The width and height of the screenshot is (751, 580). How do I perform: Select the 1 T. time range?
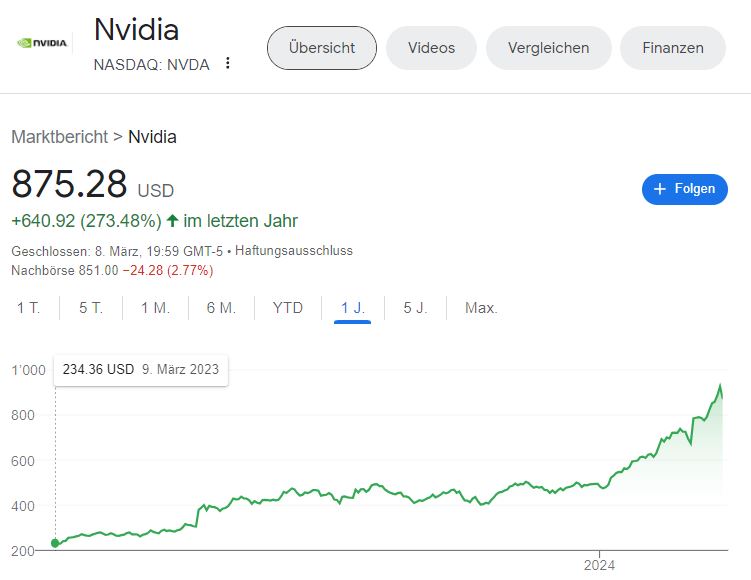click(28, 307)
